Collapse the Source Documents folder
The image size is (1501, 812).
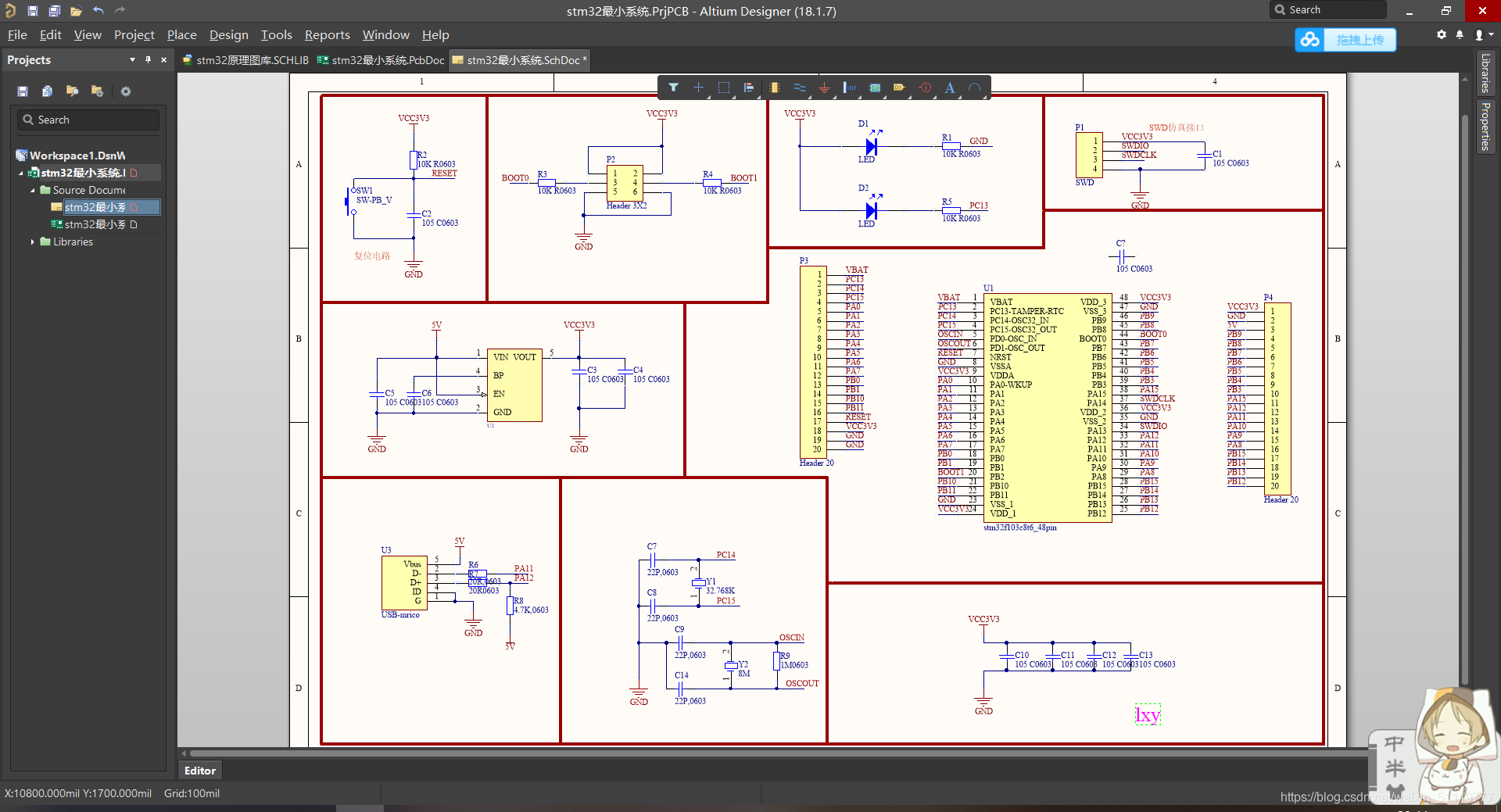pos(32,191)
